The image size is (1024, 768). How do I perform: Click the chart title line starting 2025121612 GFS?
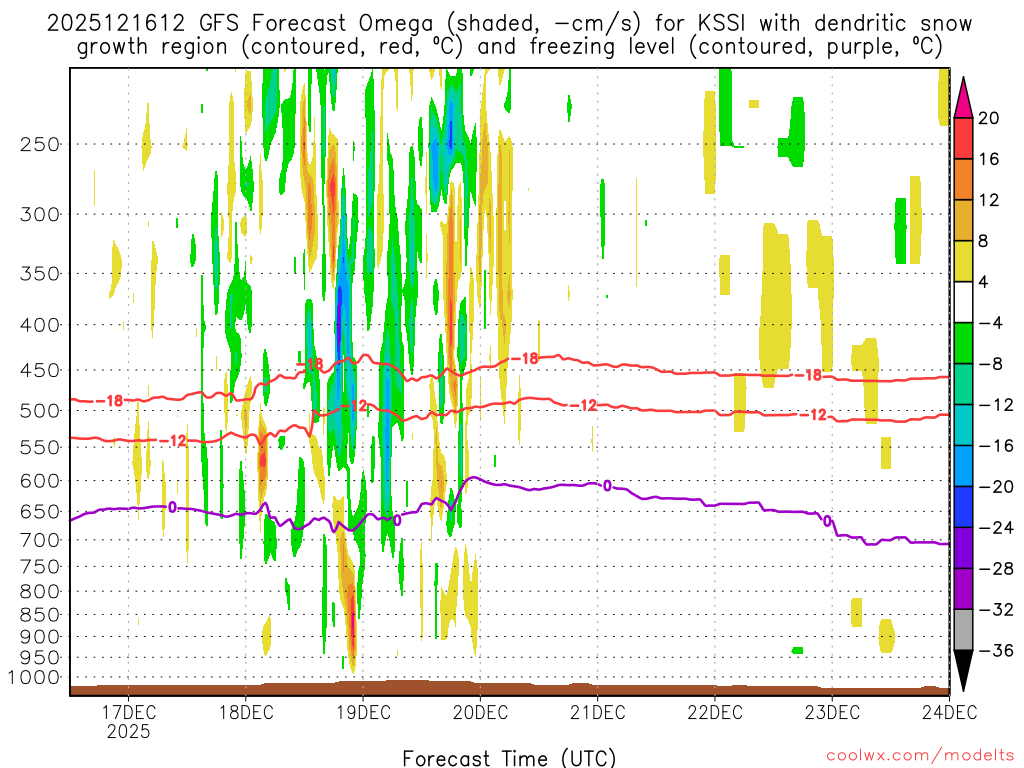pos(509,24)
